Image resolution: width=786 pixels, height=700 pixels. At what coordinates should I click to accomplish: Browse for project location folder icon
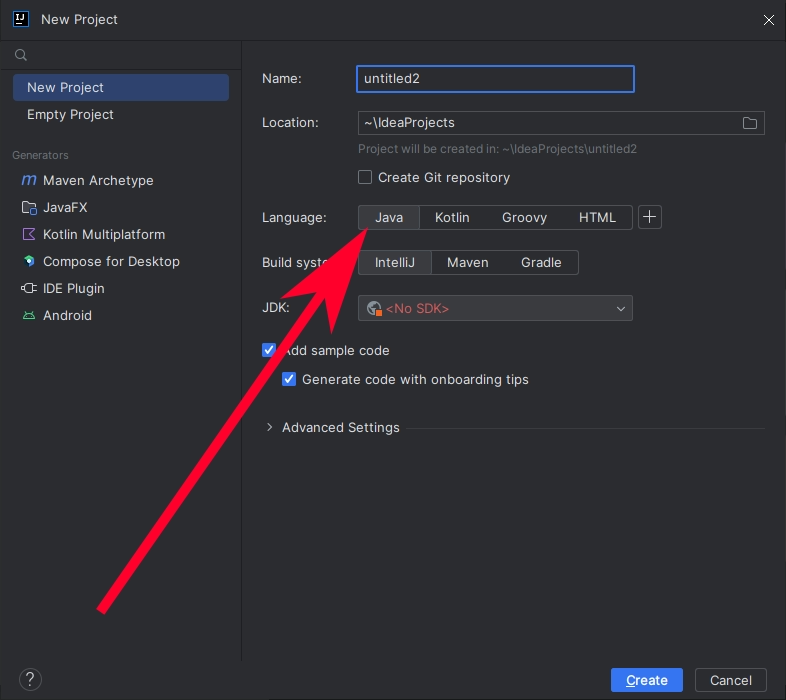pos(750,123)
